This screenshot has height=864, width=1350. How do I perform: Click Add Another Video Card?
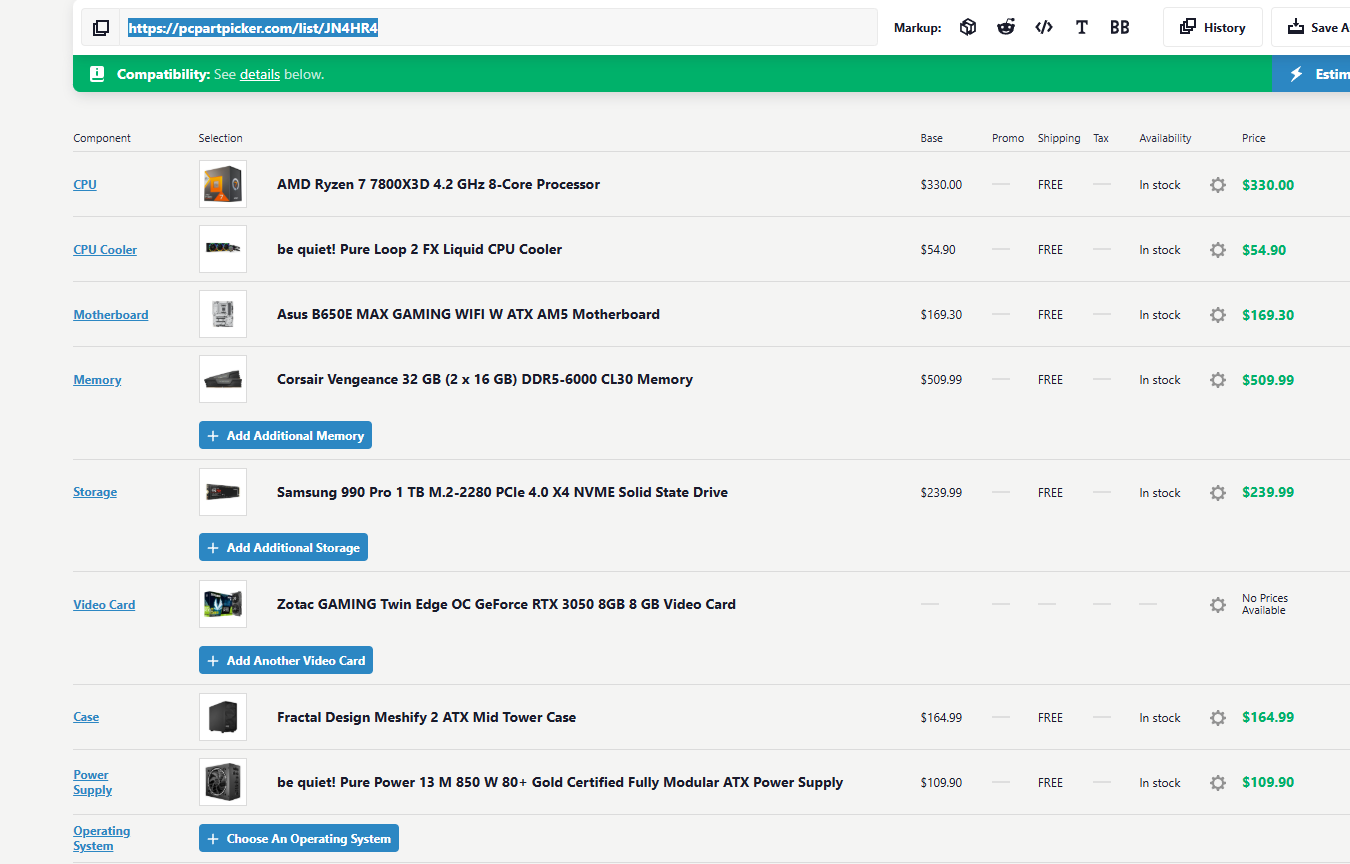click(x=286, y=661)
